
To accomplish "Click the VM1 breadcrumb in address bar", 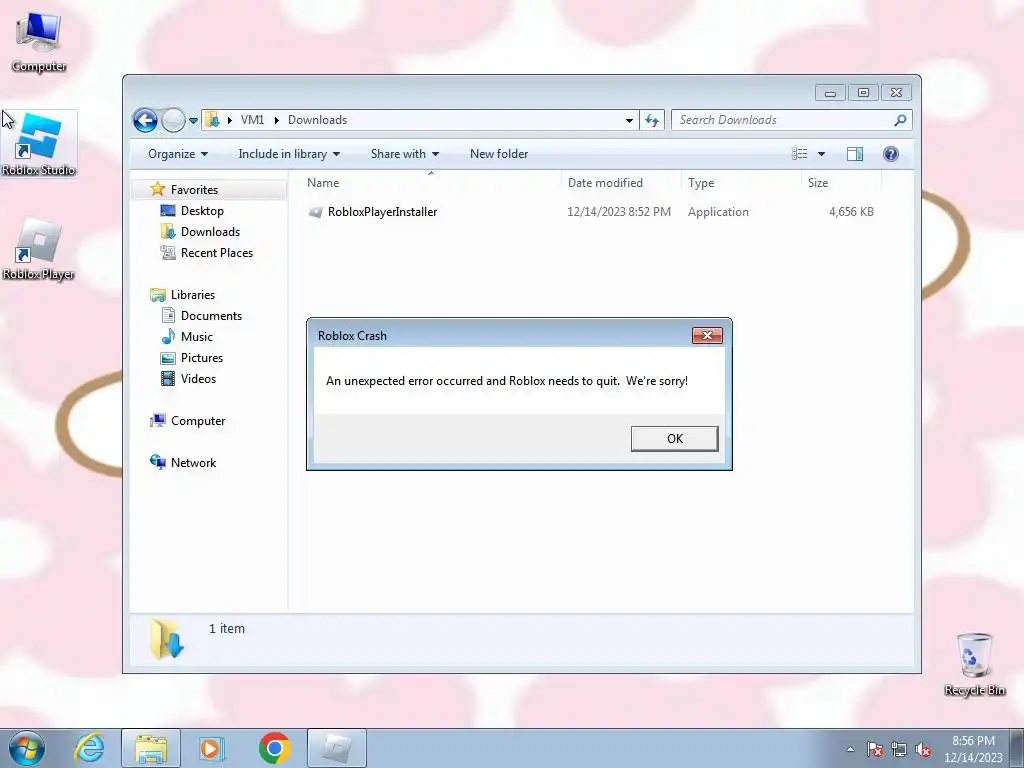I will point(252,120).
